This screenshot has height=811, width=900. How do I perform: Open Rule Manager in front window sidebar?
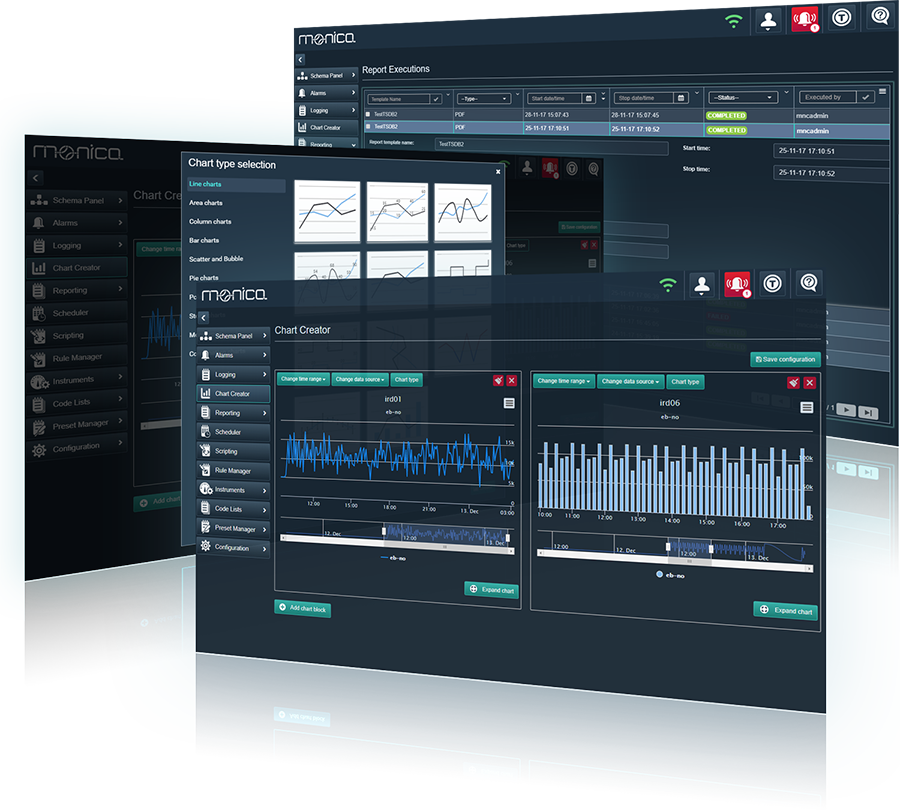point(233,471)
